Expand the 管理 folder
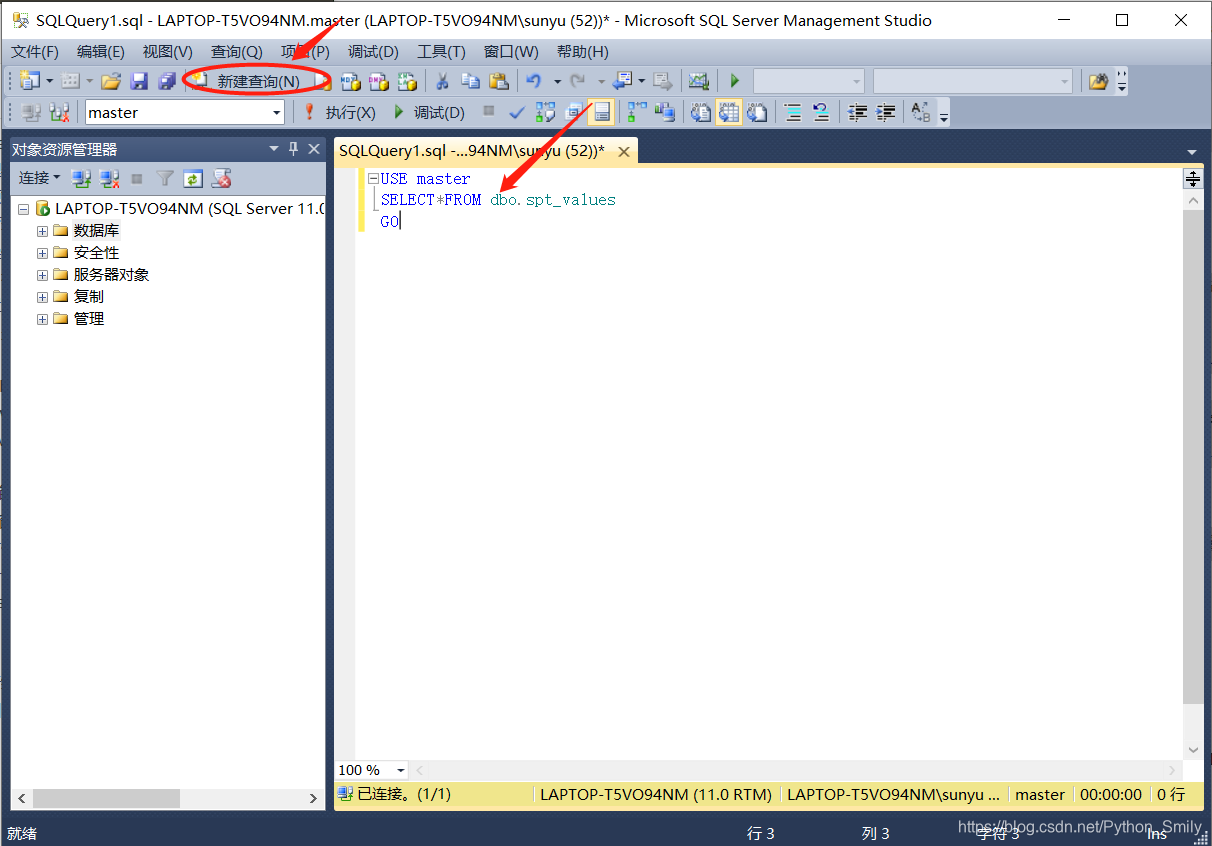The width and height of the screenshot is (1212, 846). pyautogui.click(x=42, y=319)
